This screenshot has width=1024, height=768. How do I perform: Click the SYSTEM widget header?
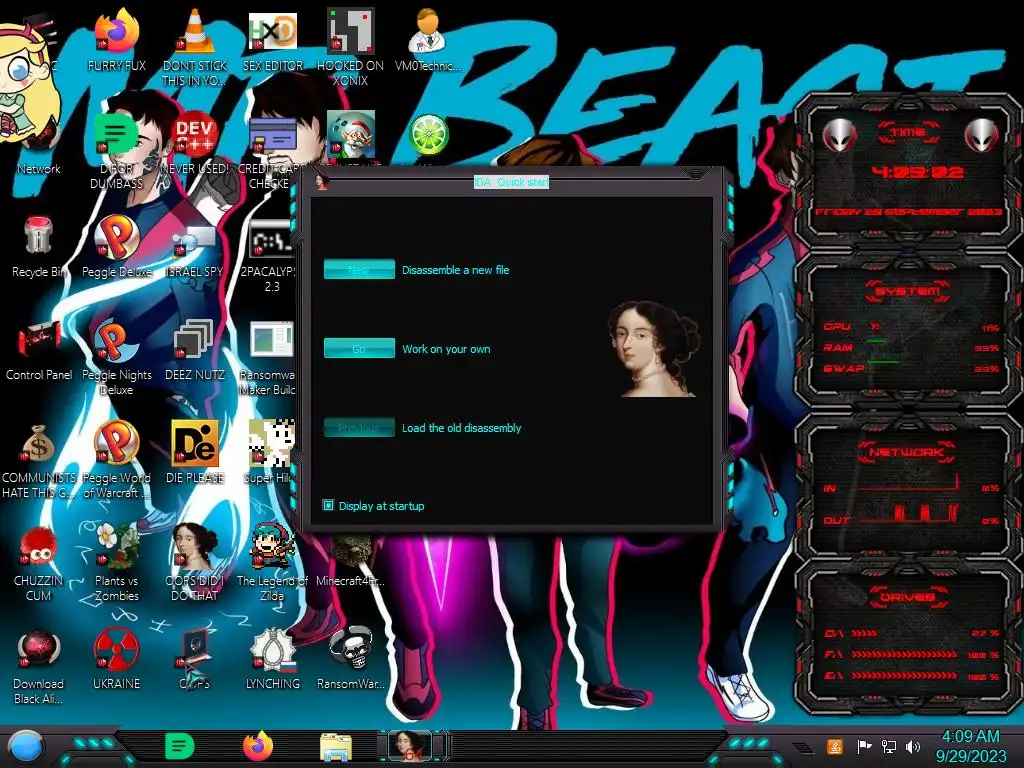(x=908, y=291)
